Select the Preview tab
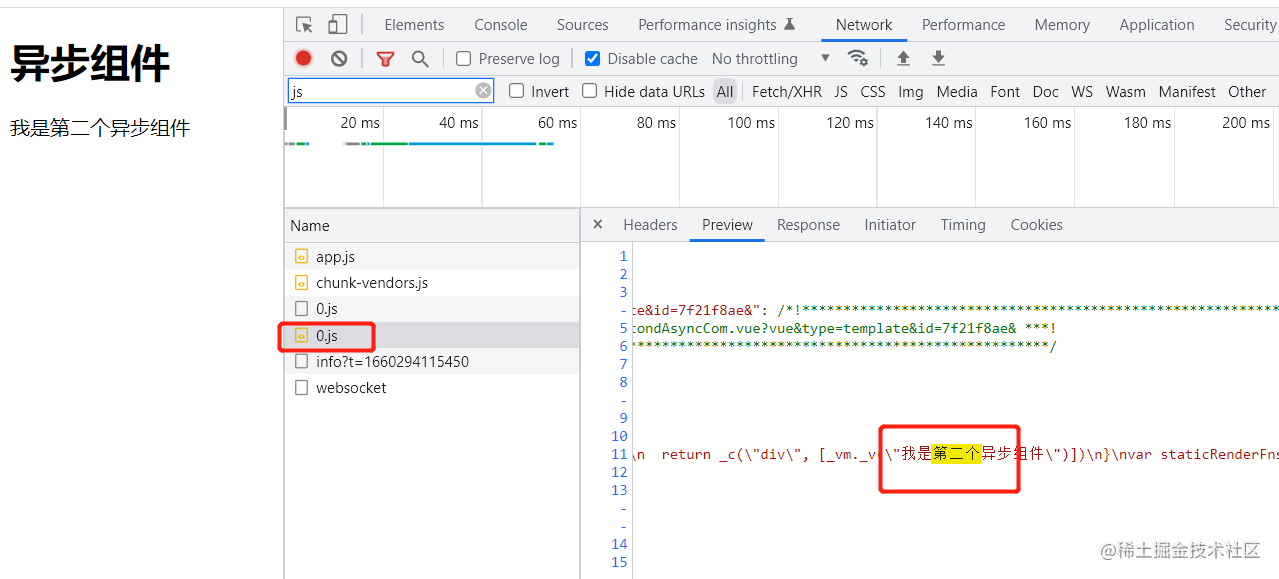Screen dimensions: 1279x579 727,225
